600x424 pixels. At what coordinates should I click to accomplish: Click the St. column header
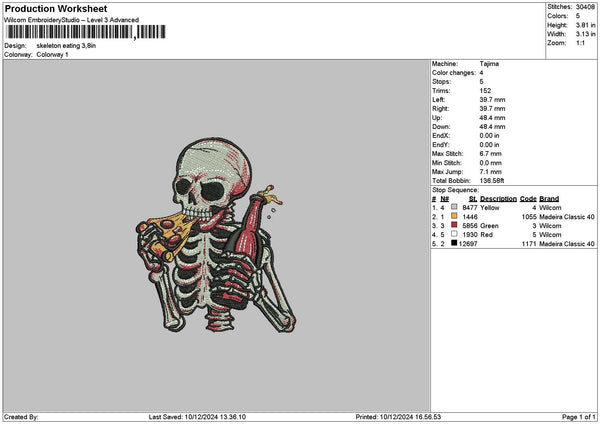[473, 198]
